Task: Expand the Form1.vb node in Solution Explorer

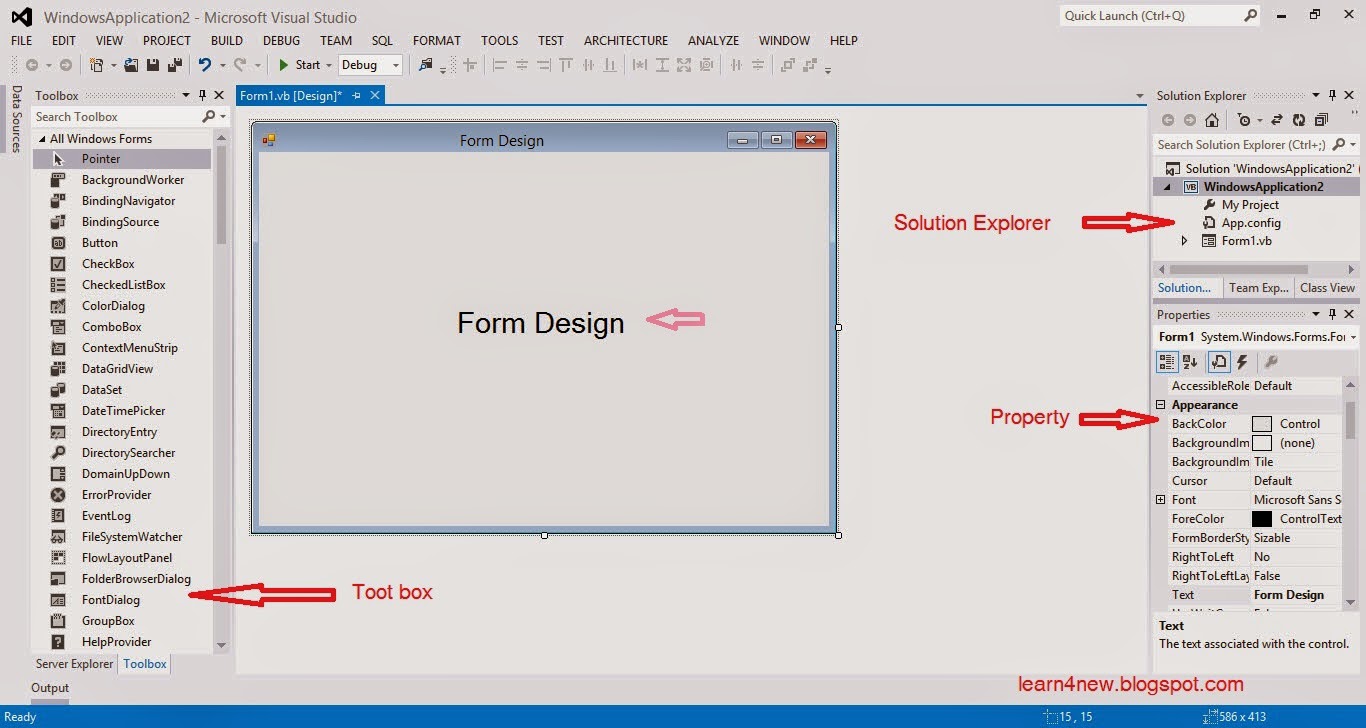Action: click(x=1183, y=240)
